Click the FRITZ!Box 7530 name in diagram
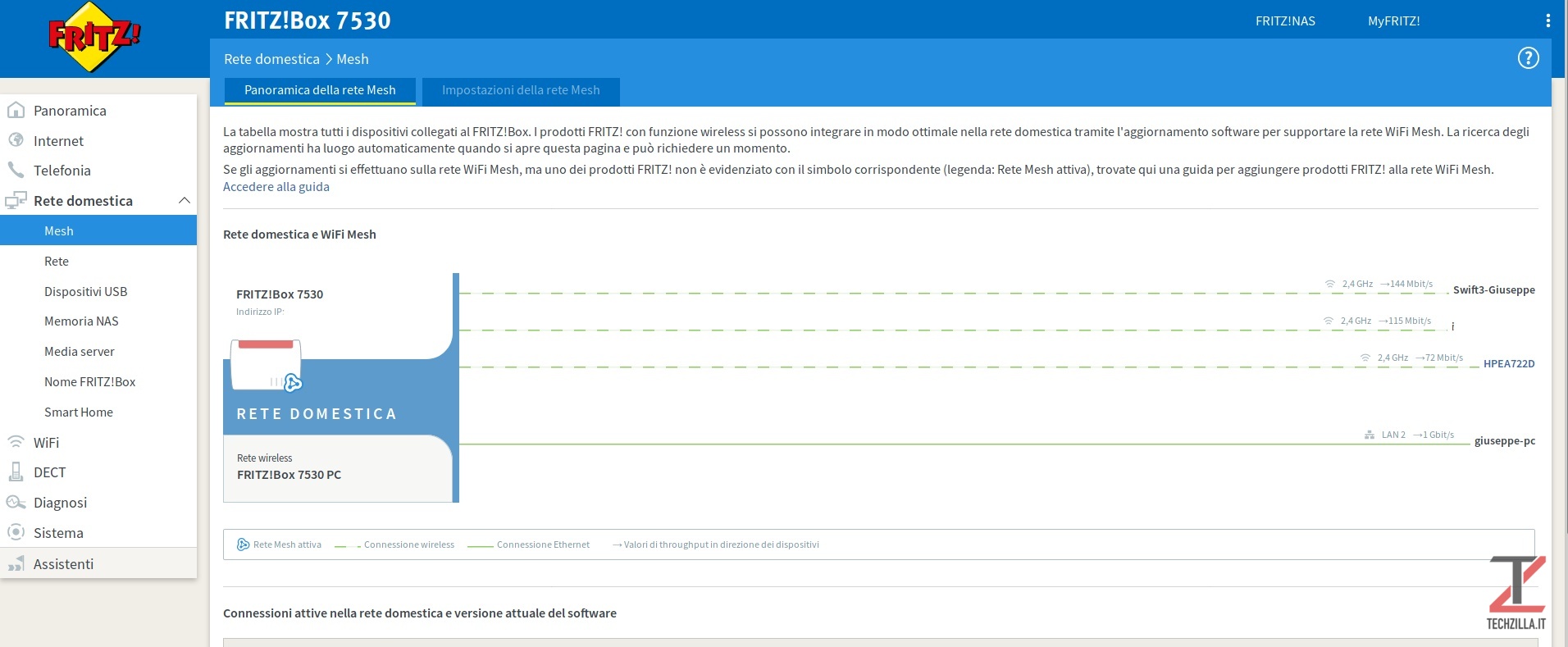Screen dimensions: 1568x647 [280, 294]
